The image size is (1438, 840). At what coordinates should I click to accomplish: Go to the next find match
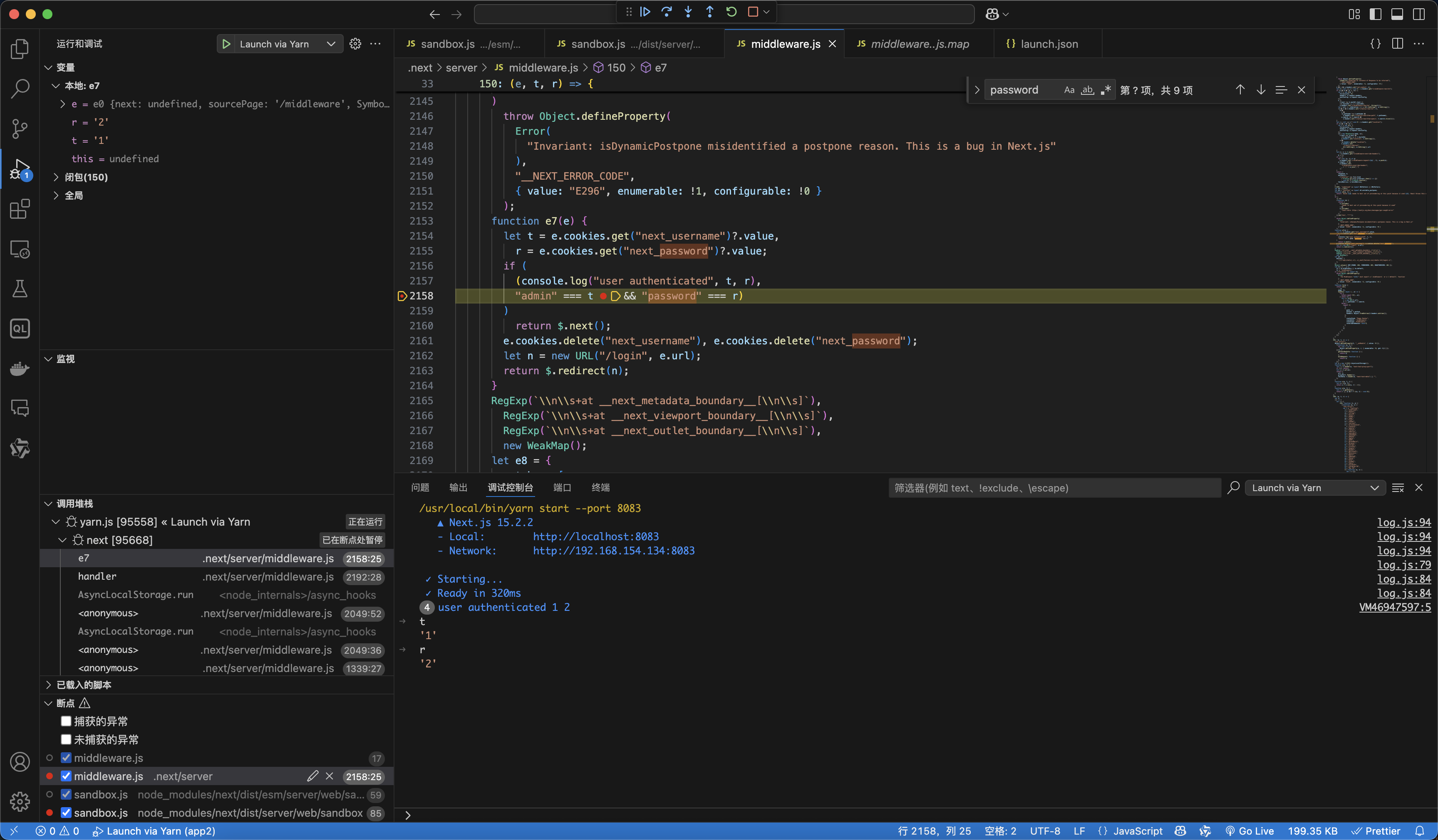tap(1261, 89)
